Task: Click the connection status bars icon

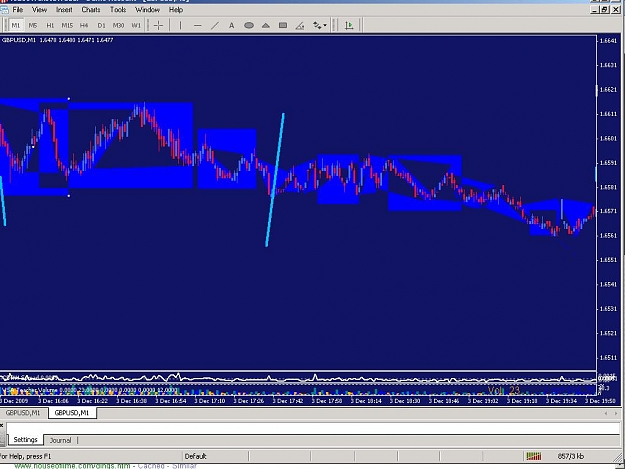Action: (534, 456)
